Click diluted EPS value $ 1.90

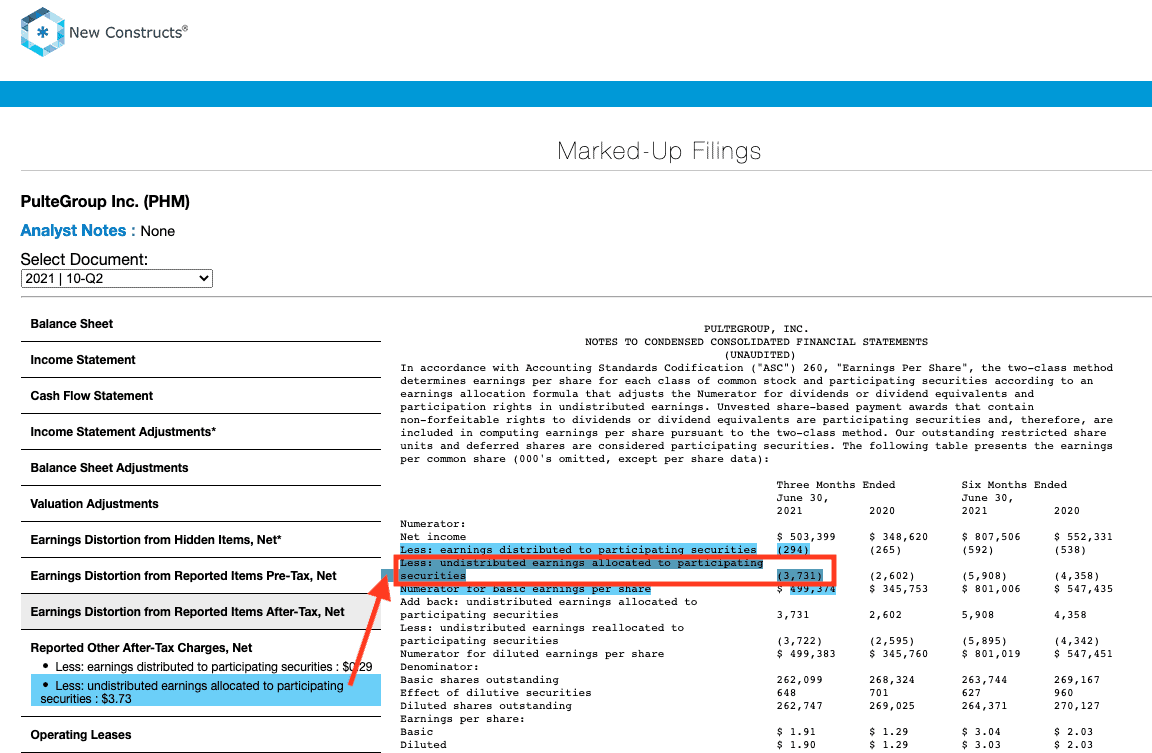tap(796, 745)
